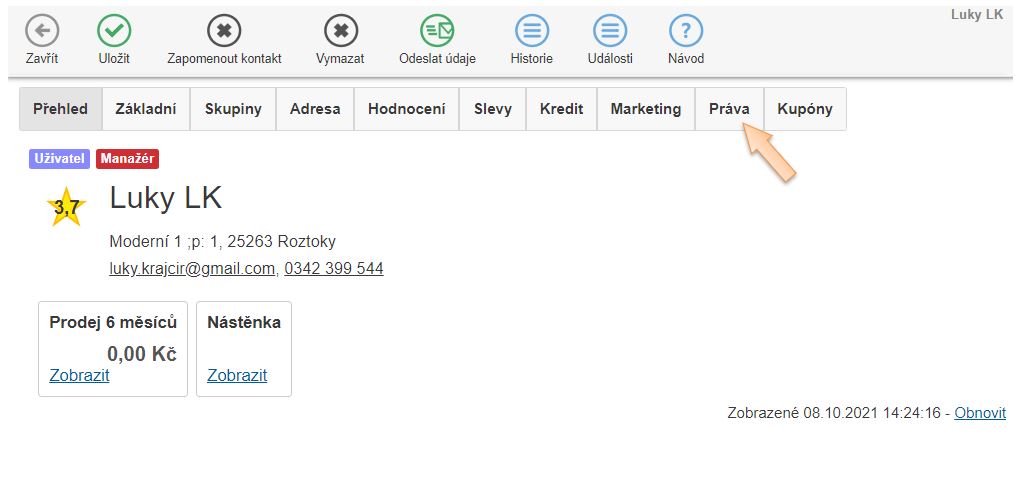
Task: Open the Historie icon
Action: coord(532,31)
